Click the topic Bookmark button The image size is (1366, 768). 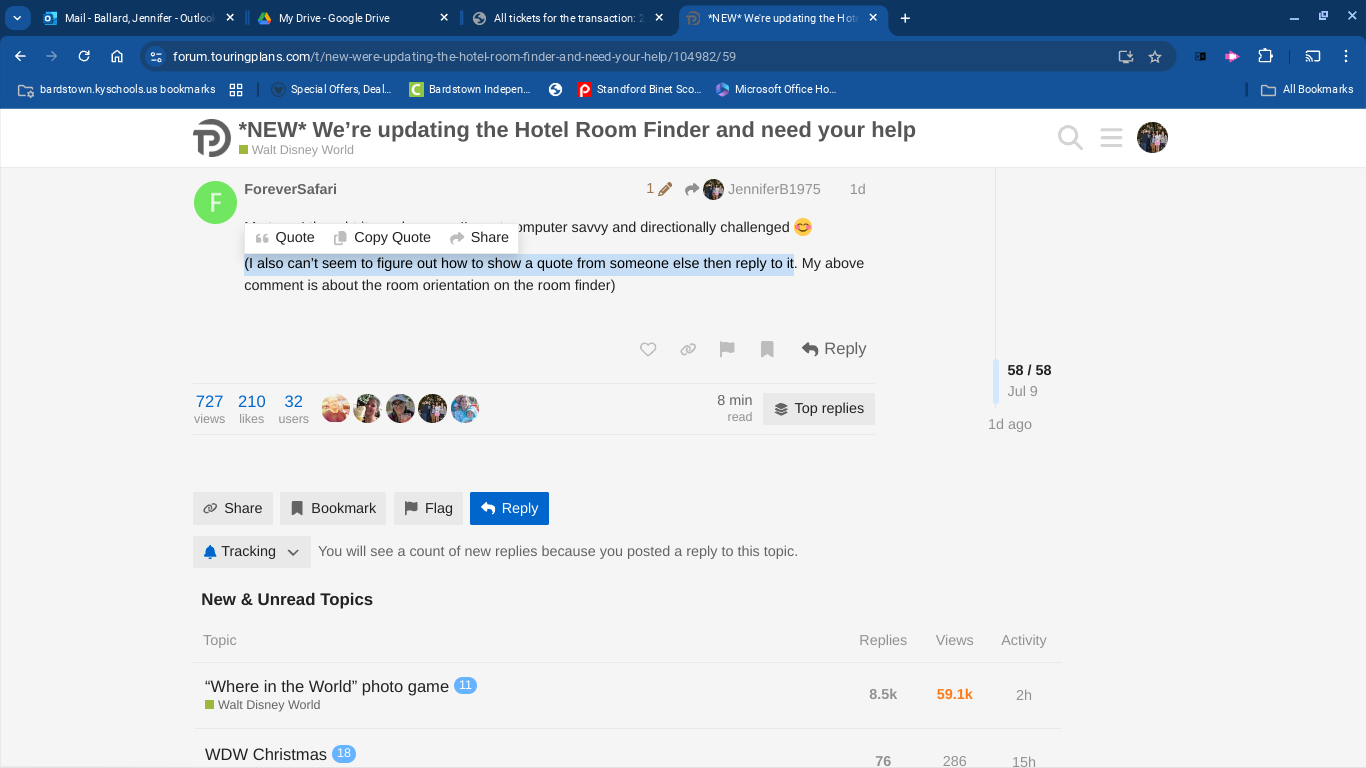click(333, 509)
